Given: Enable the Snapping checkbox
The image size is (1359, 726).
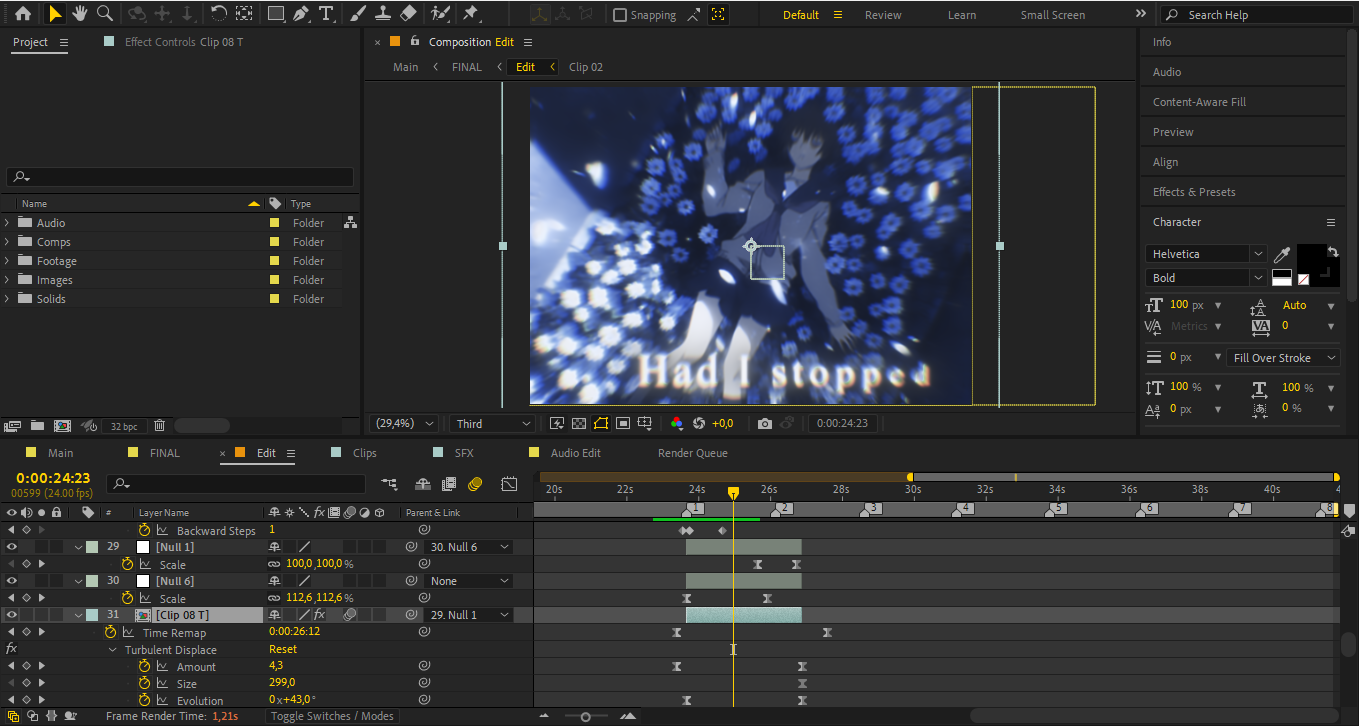Looking at the screenshot, I should (x=620, y=15).
